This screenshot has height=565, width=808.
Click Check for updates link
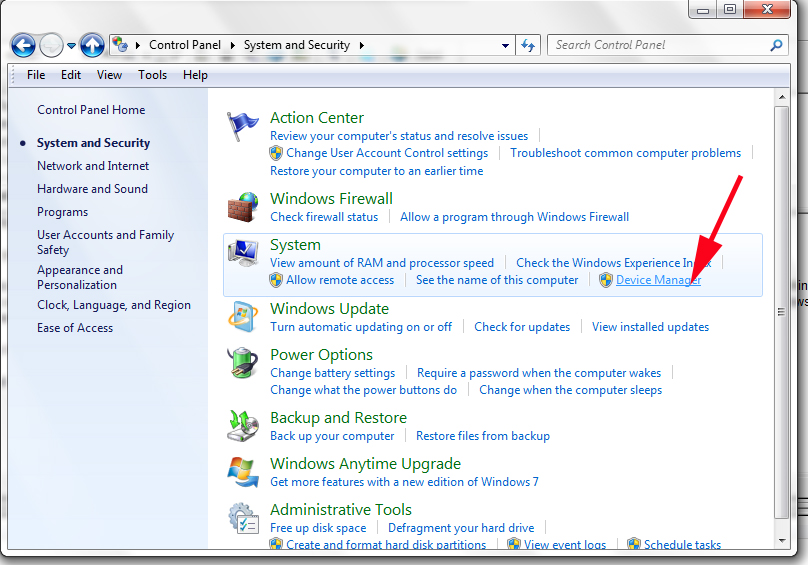click(522, 327)
